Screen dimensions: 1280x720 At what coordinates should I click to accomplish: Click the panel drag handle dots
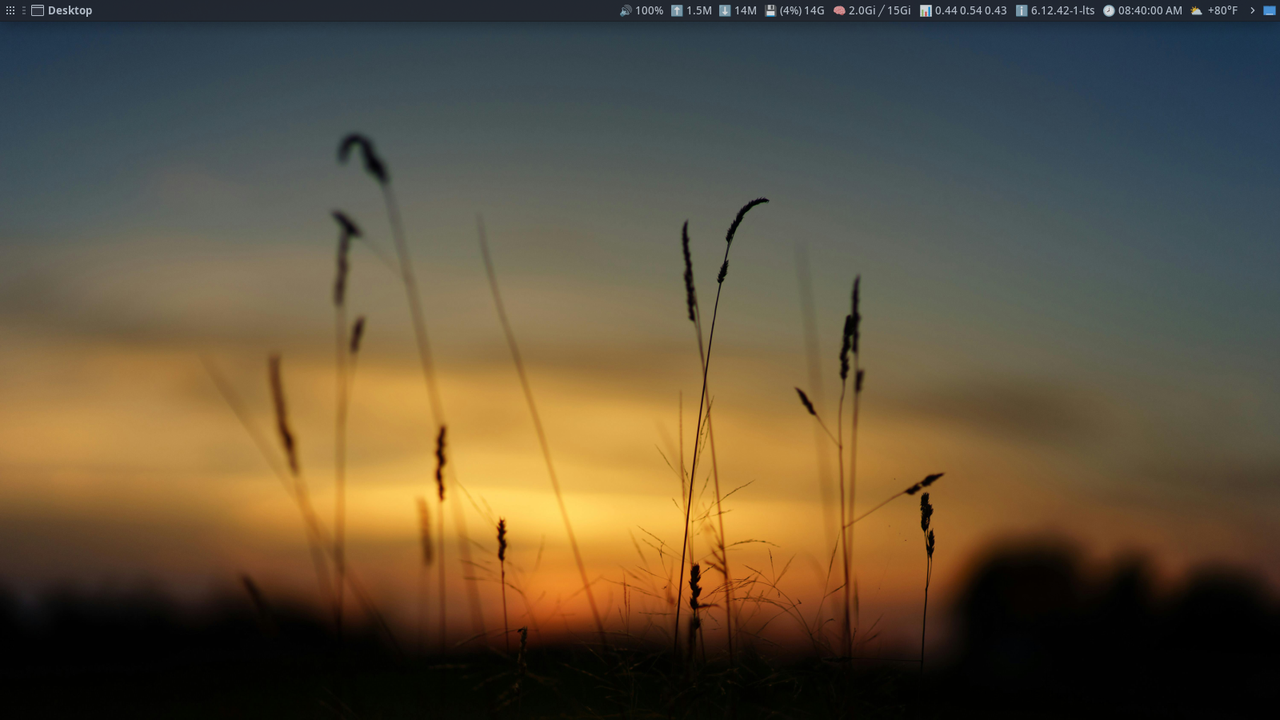click(23, 10)
